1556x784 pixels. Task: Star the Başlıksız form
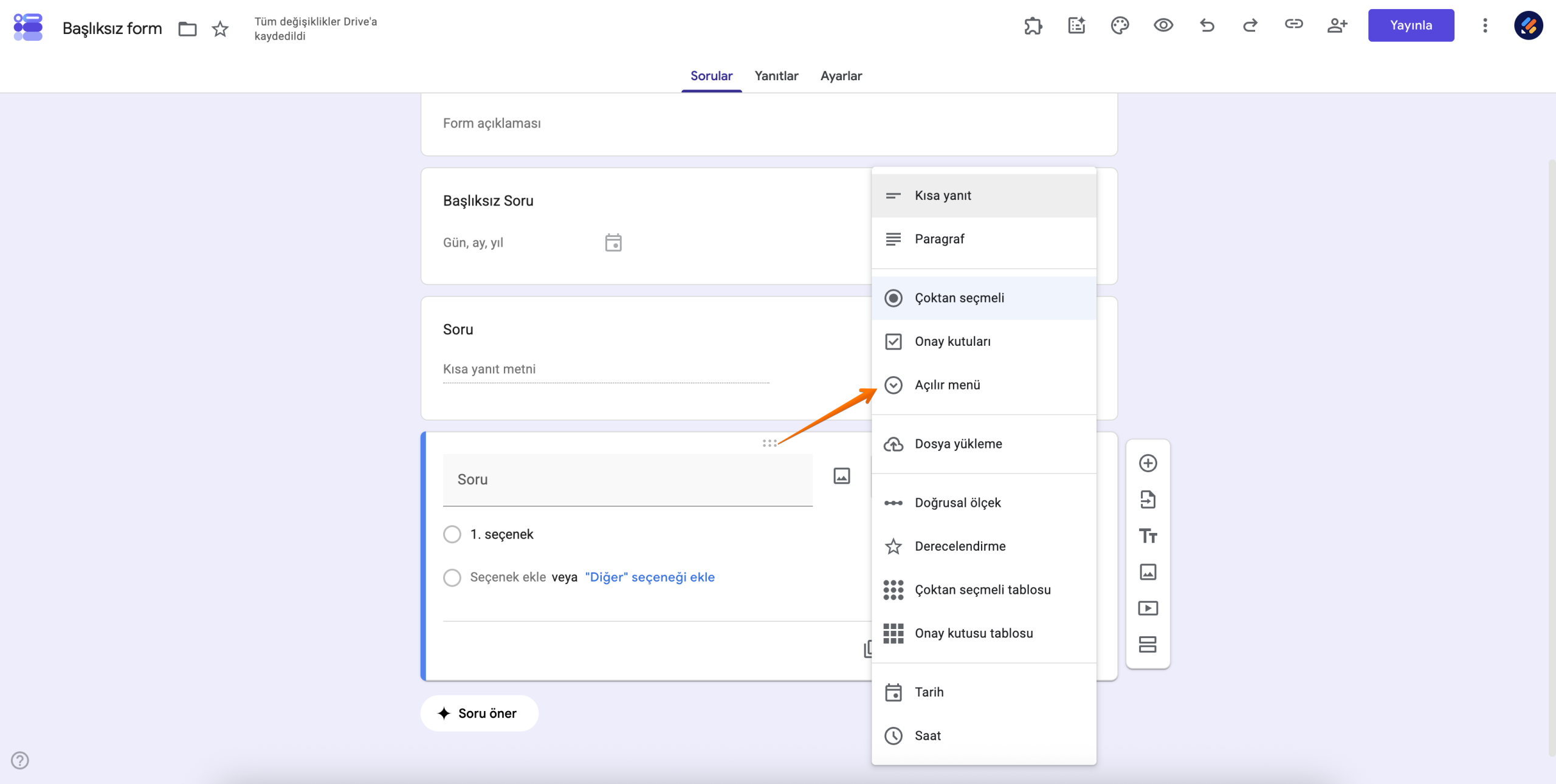tap(220, 29)
